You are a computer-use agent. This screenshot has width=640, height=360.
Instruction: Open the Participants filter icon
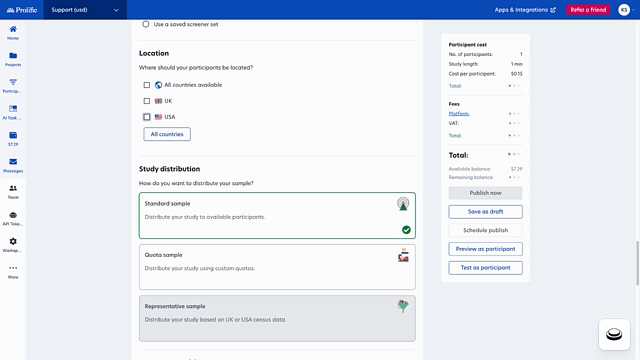tap(13, 82)
